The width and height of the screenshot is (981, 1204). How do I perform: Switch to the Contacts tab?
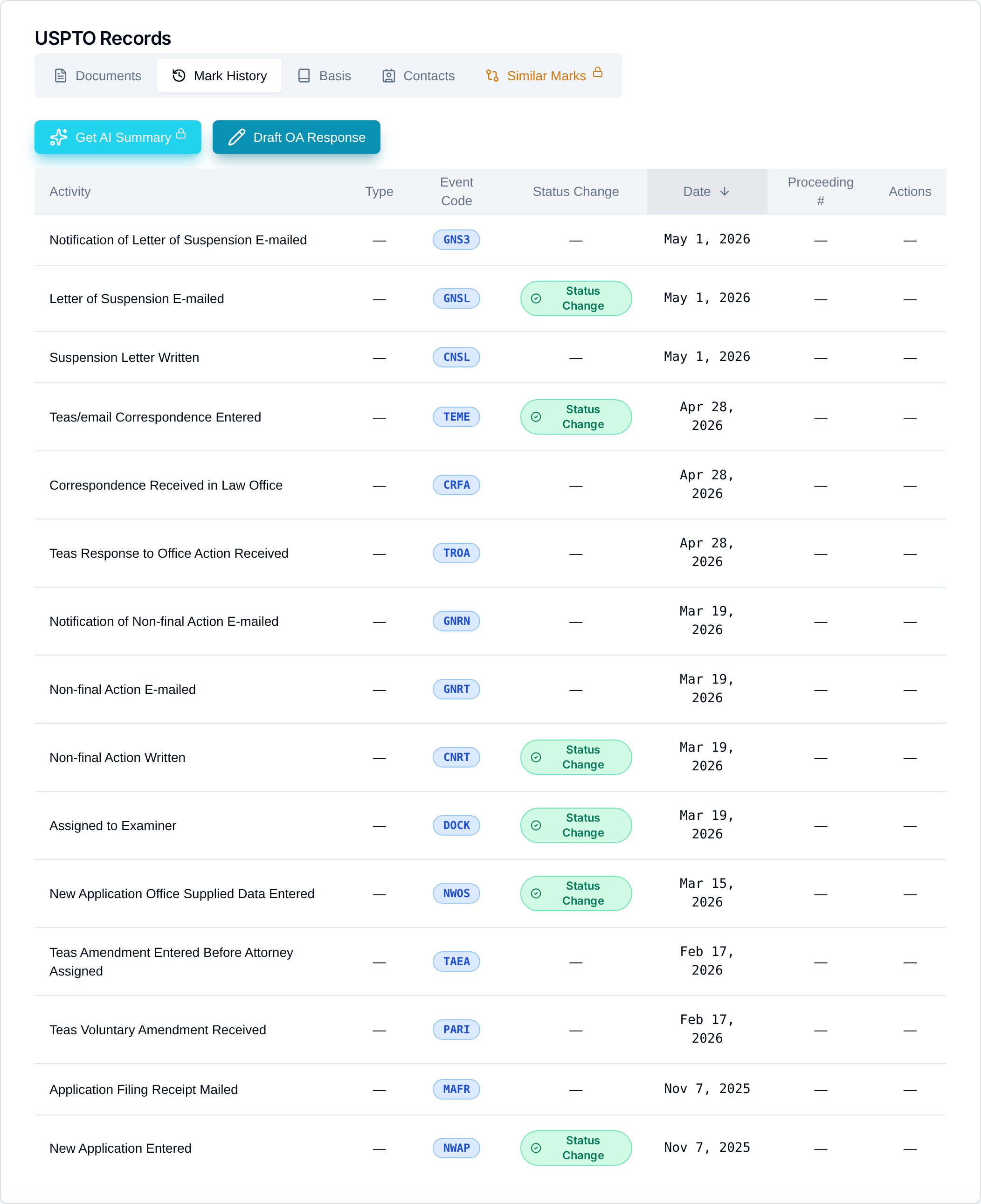point(418,76)
